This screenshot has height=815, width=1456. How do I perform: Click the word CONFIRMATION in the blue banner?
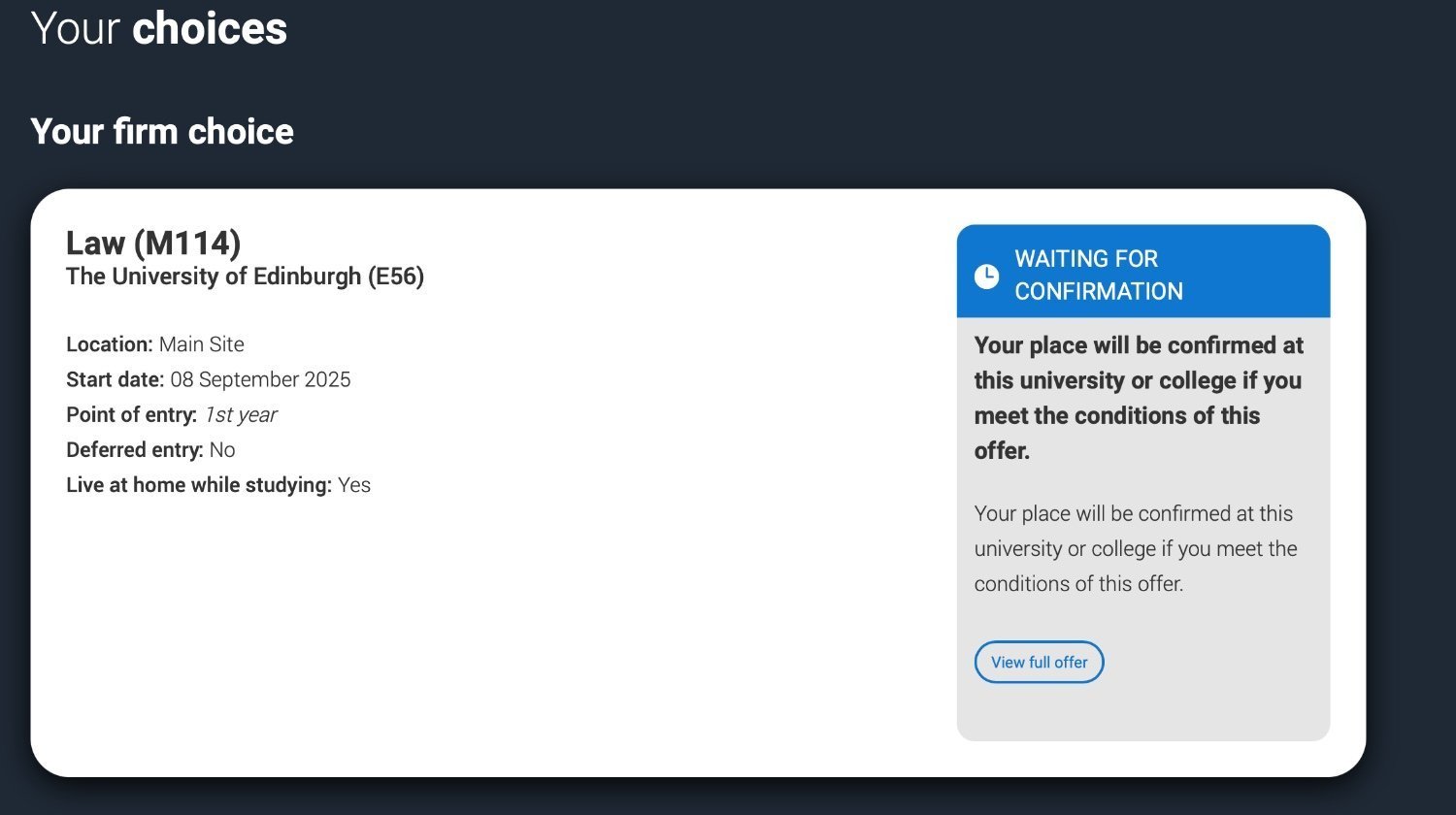point(1099,291)
